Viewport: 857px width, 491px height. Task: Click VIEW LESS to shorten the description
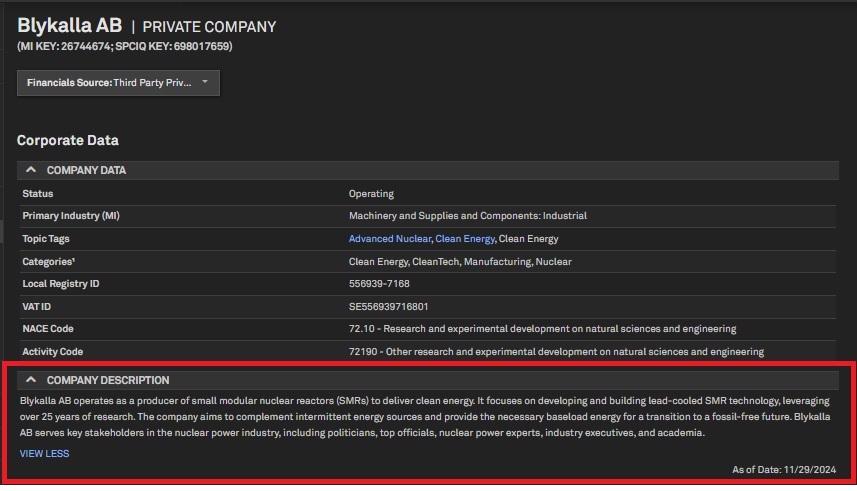pos(44,454)
